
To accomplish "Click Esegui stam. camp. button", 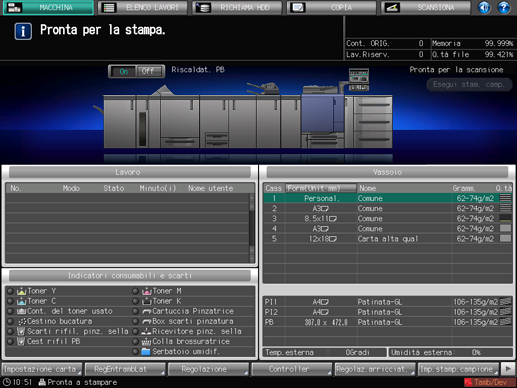I will click(x=469, y=85).
